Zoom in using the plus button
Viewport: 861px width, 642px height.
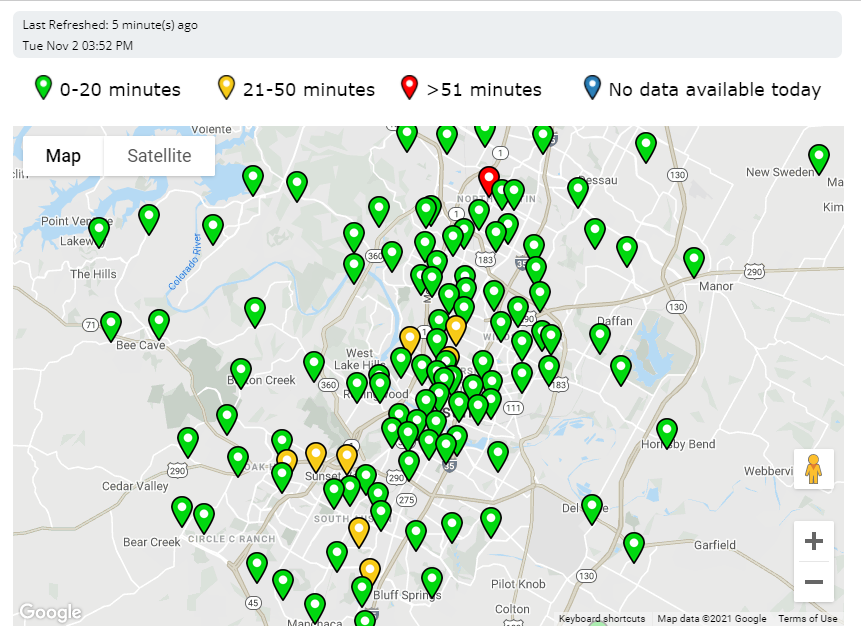coord(813,540)
